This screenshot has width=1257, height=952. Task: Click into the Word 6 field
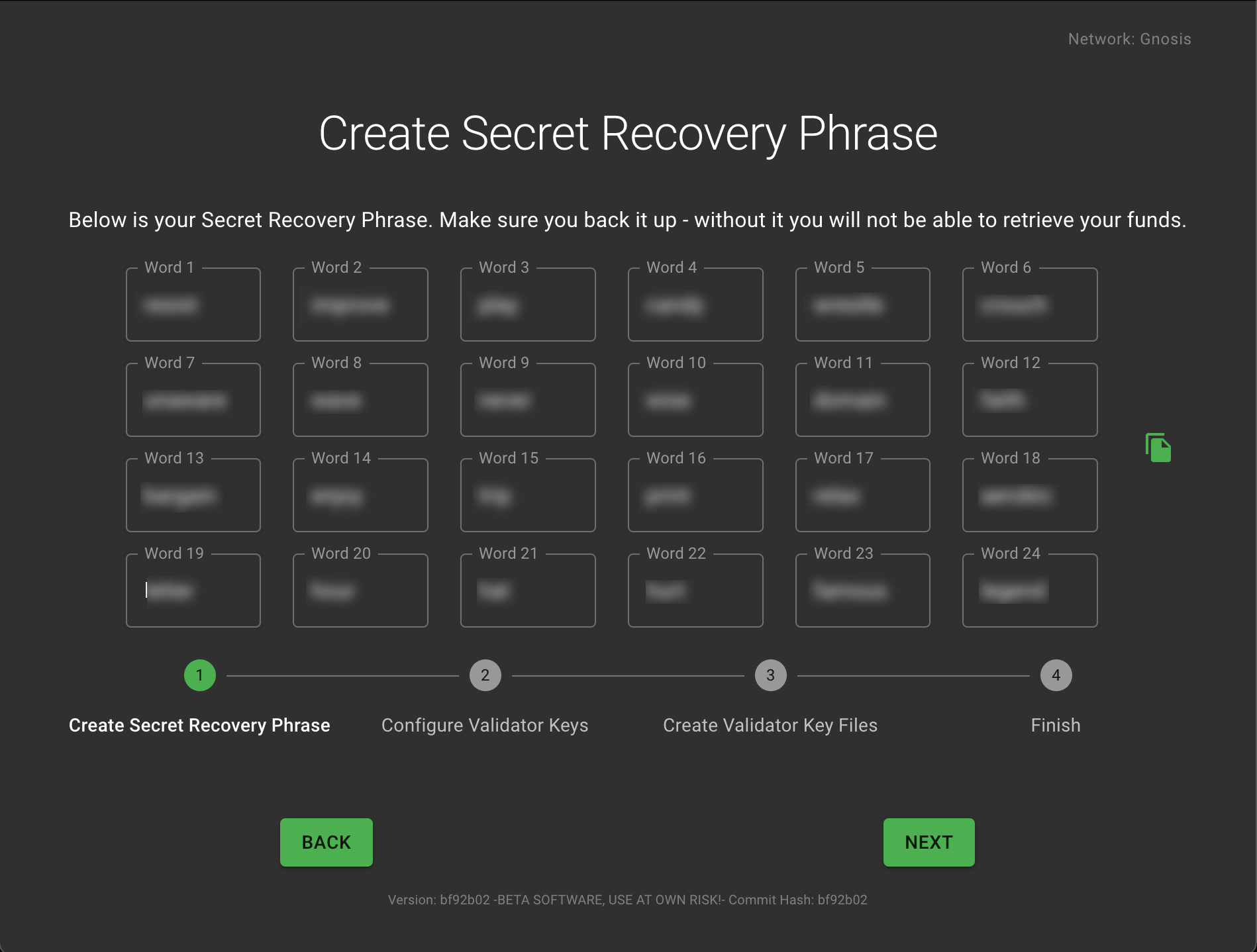1030,305
